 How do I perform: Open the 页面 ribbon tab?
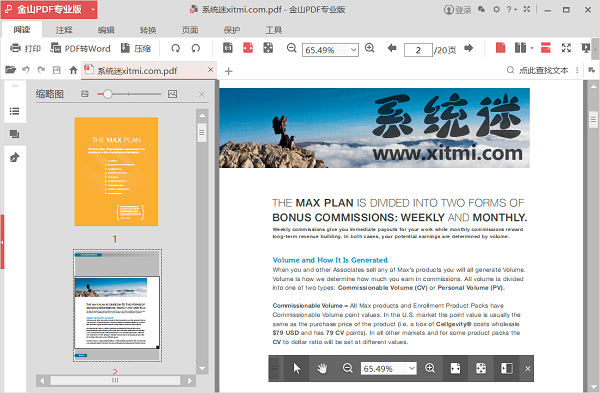pyautogui.click(x=190, y=30)
